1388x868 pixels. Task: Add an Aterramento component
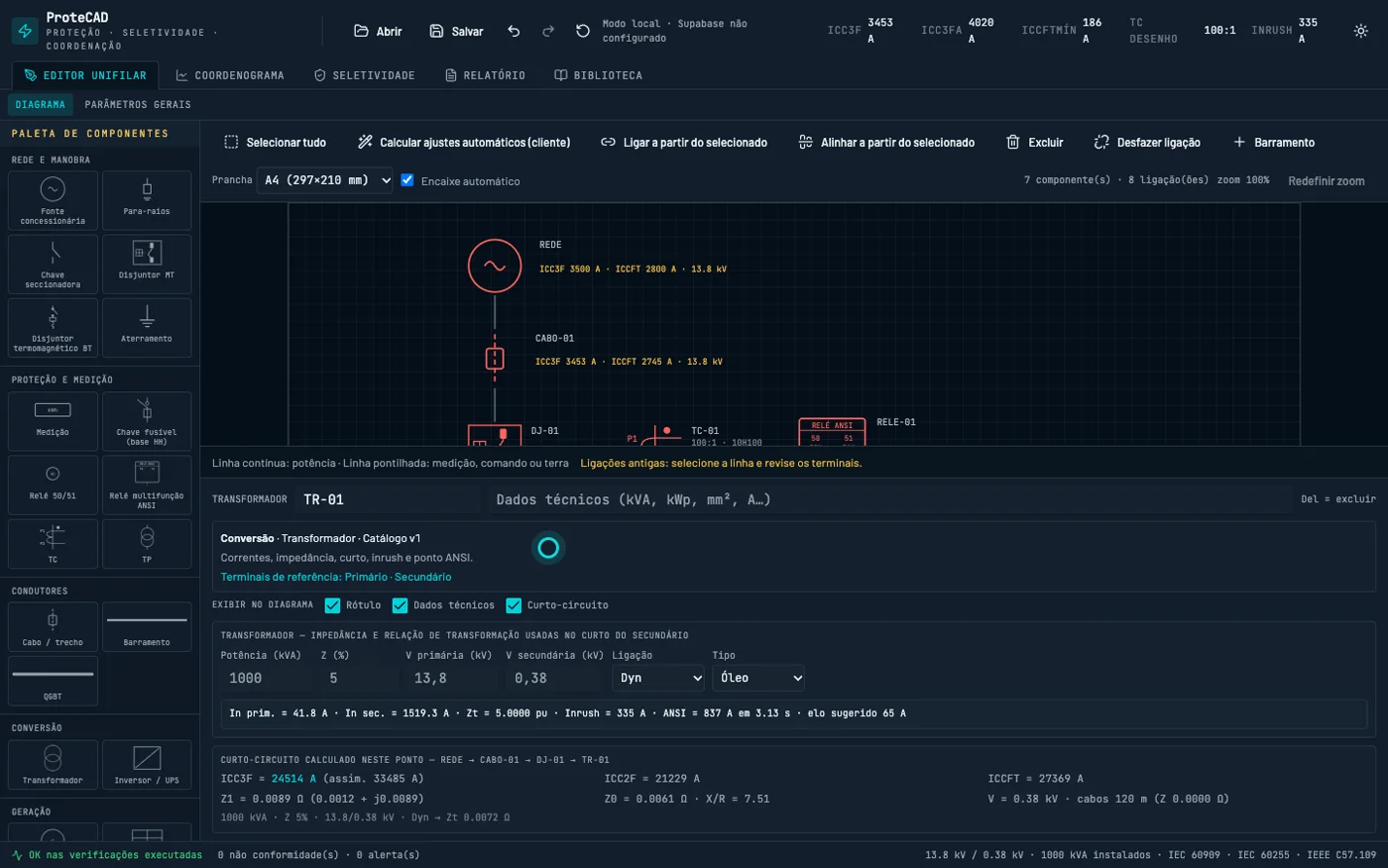(x=147, y=328)
